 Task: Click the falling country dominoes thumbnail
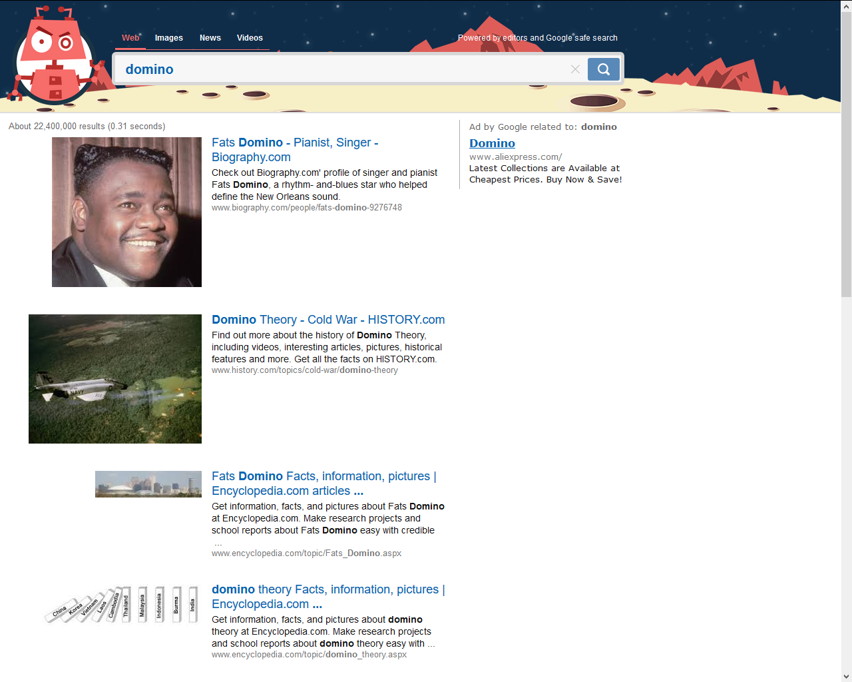(122, 604)
